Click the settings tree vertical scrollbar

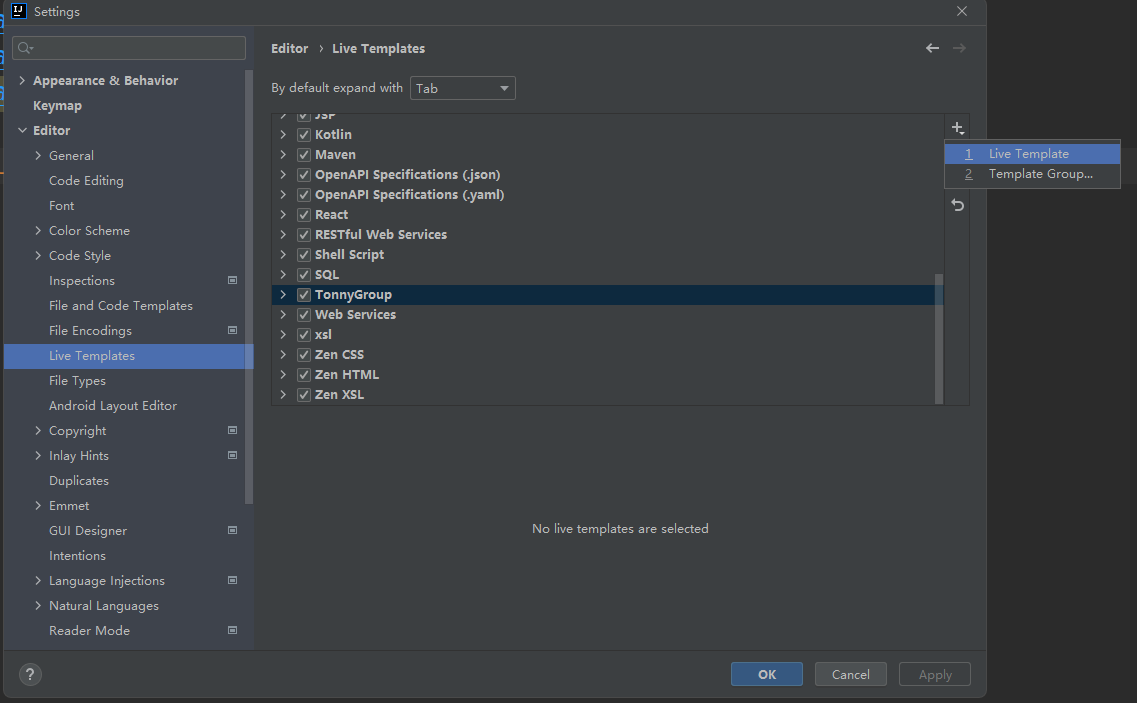click(x=249, y=287)
